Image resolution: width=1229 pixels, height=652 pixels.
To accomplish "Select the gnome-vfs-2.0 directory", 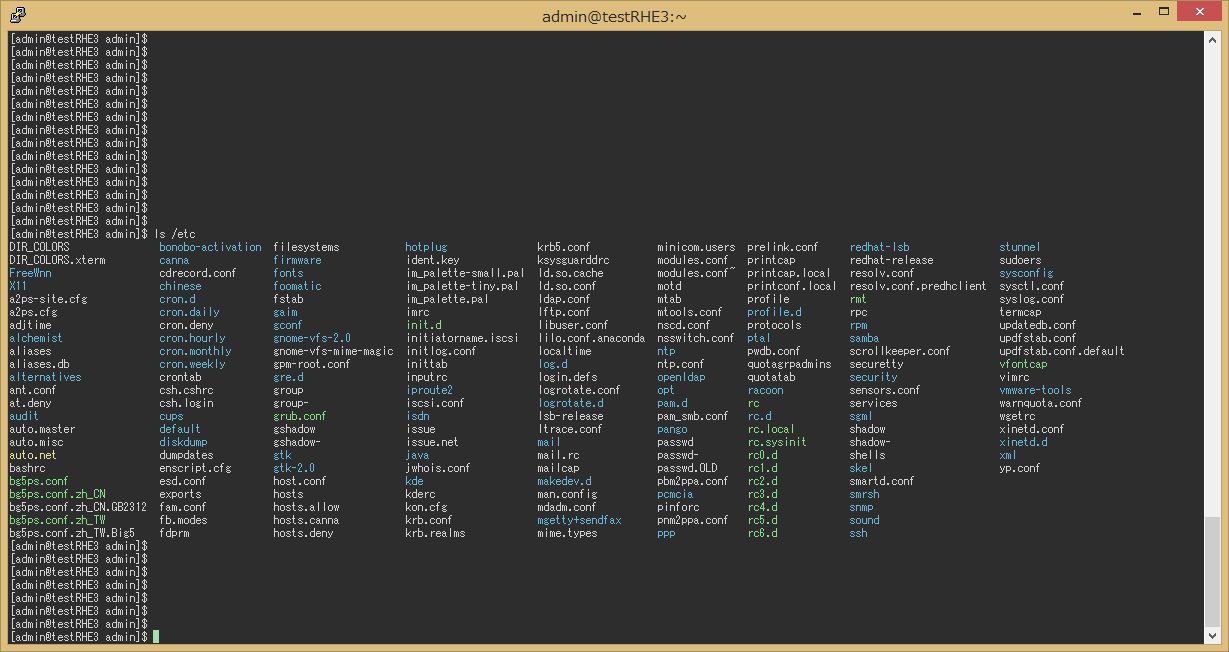I will point(312,338).
